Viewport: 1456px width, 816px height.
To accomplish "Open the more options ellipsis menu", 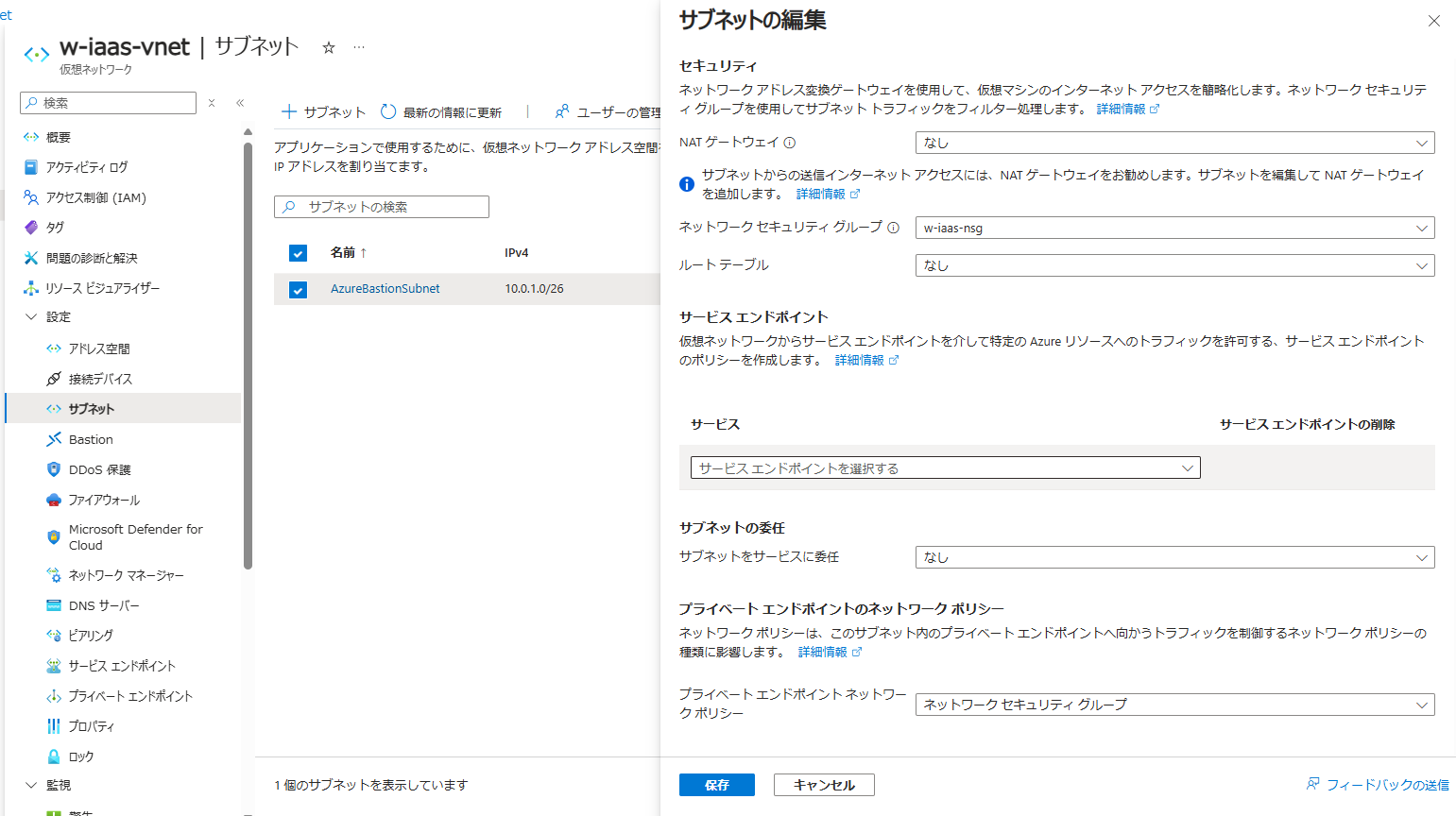I will tap(359, 46).
